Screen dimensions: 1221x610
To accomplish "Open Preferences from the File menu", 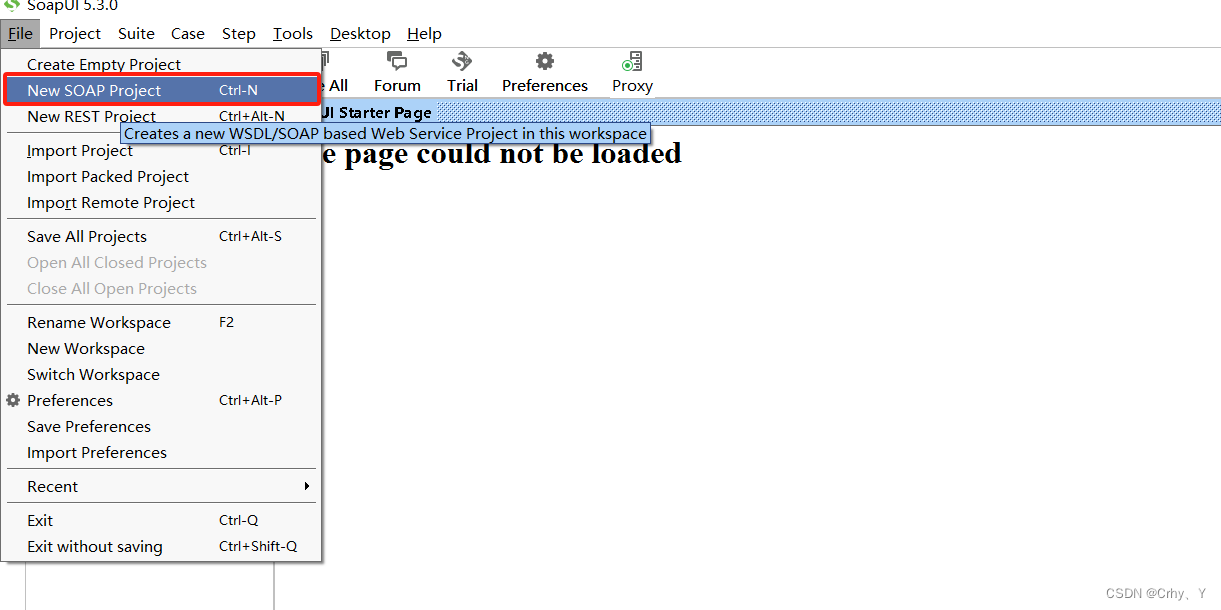I will pos(162,400).
